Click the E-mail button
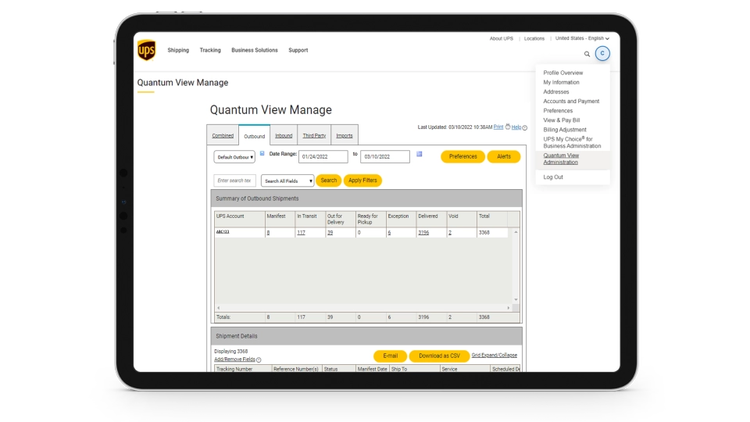The height and width of the screenshot is (422, 750). coord(390,356)
